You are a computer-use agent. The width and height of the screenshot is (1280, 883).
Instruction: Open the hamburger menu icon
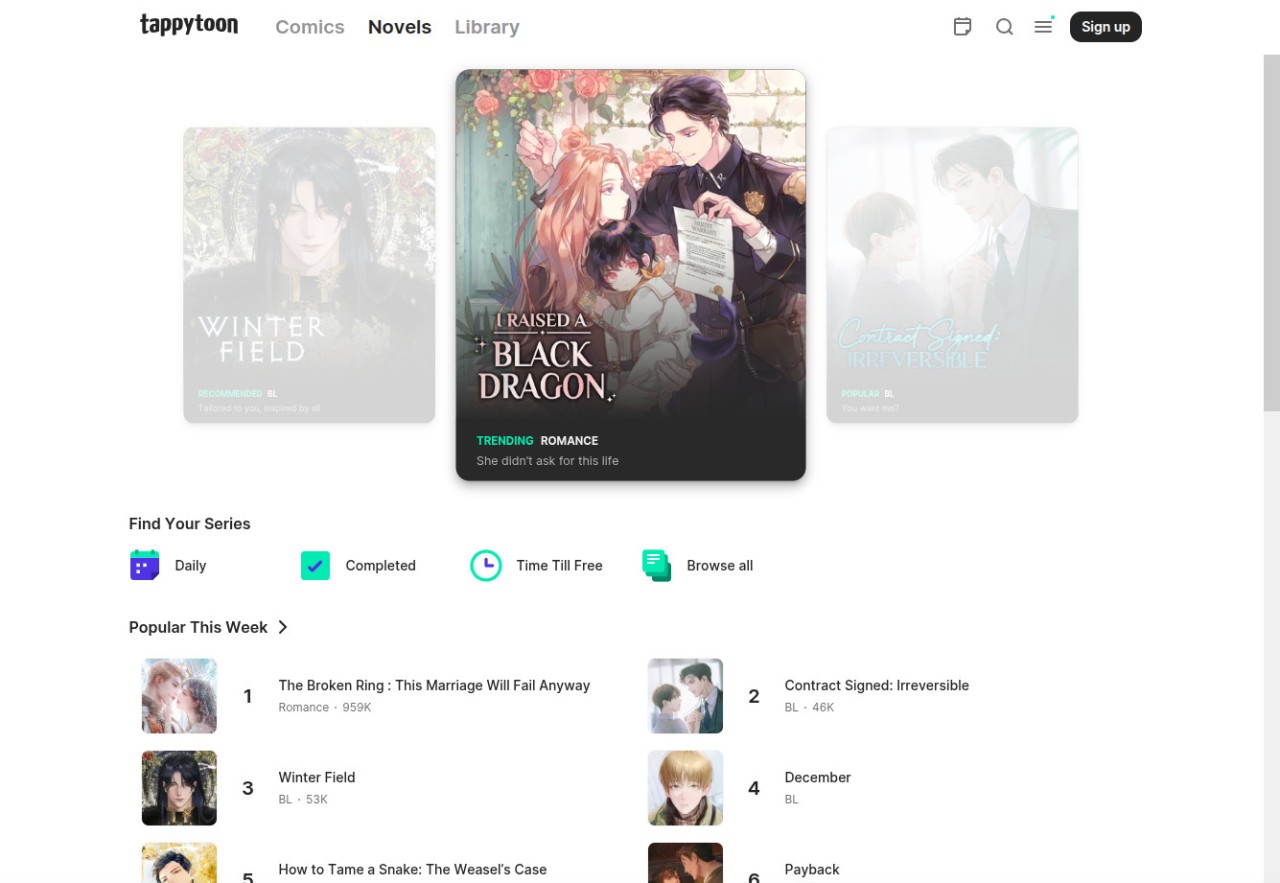point(1043,27)
